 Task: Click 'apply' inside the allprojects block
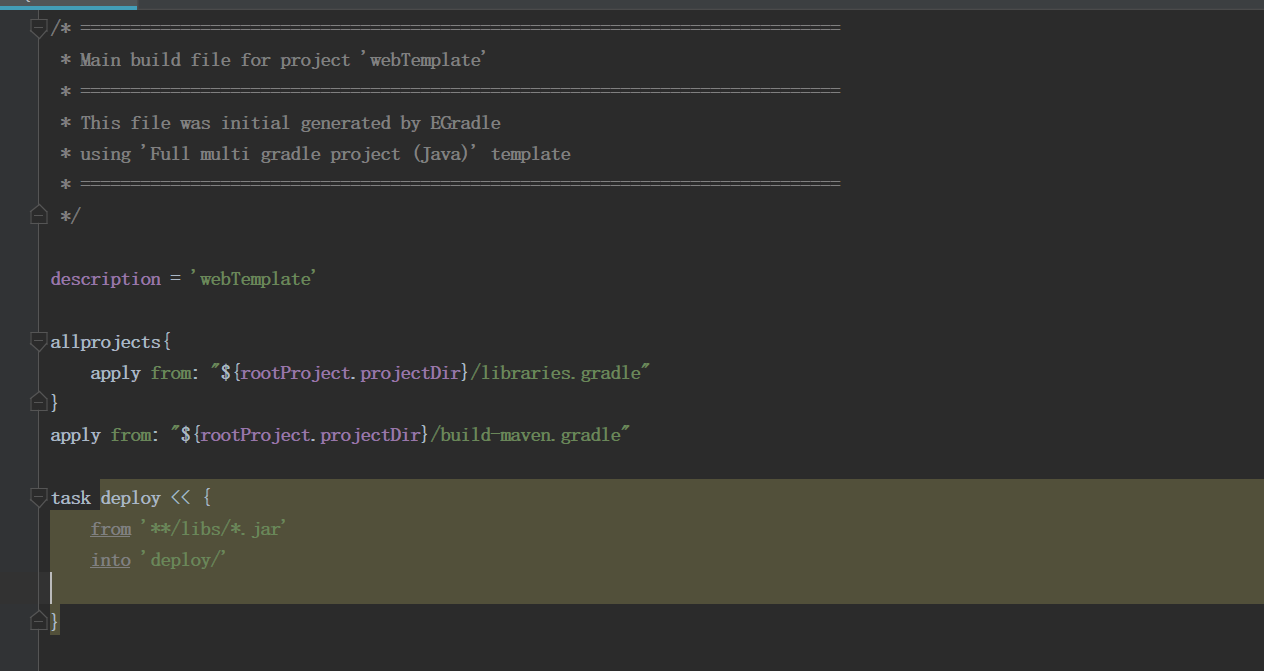point(116,373)
